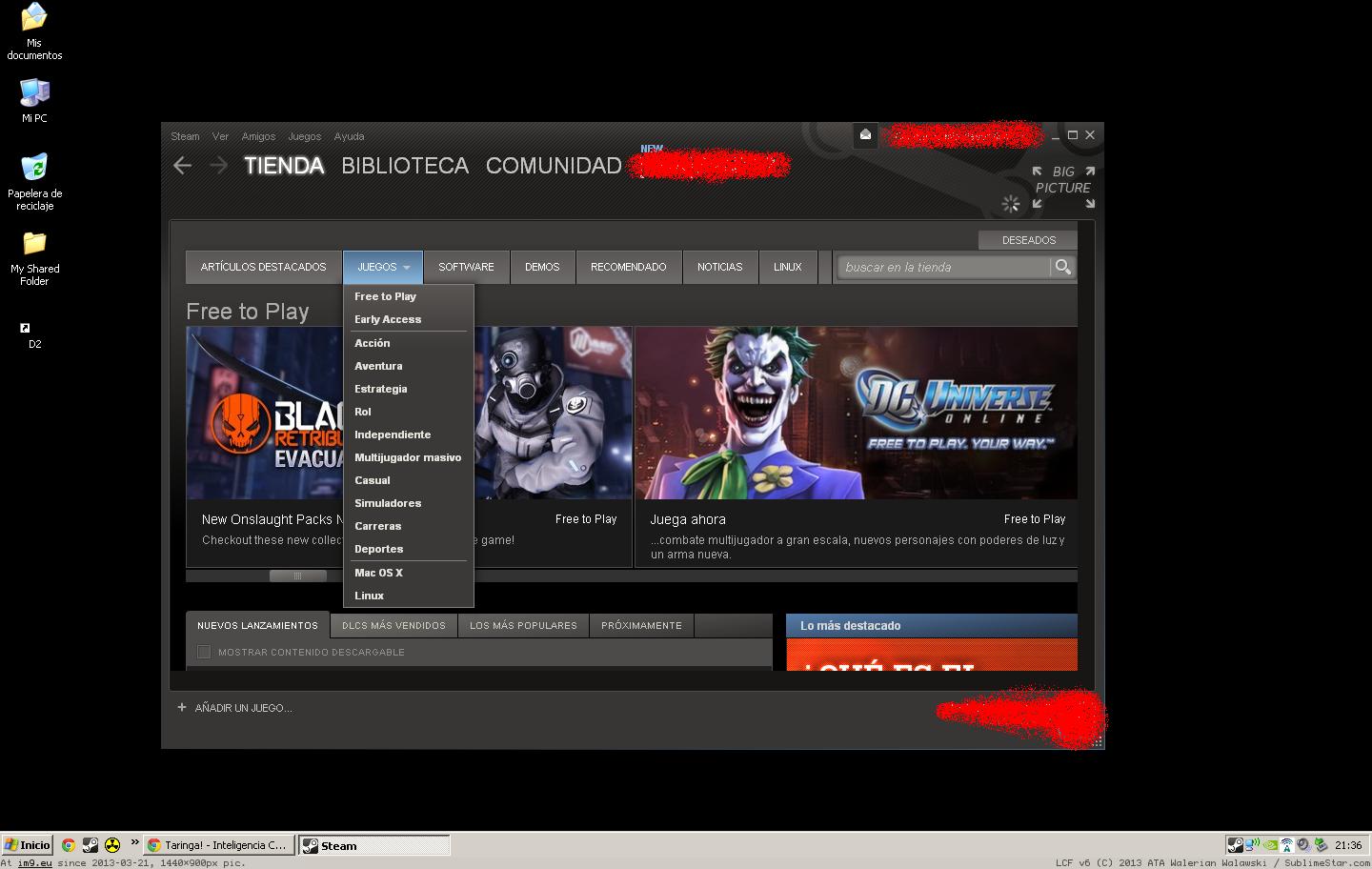Launch Chrome from the quick launch bar
1372x869 pixels.
[68, 845]
